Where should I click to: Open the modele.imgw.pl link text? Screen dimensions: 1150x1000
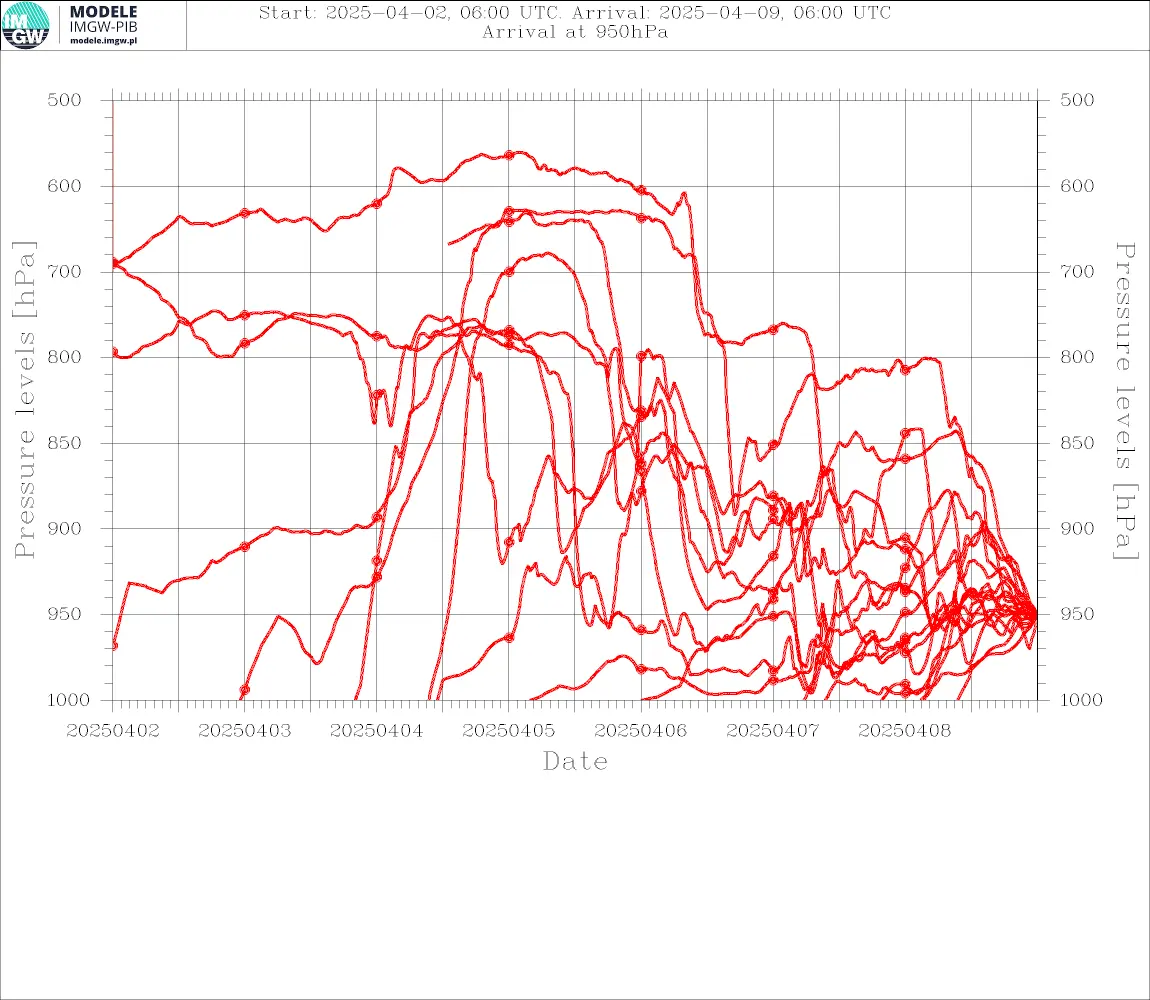point(103,41)
